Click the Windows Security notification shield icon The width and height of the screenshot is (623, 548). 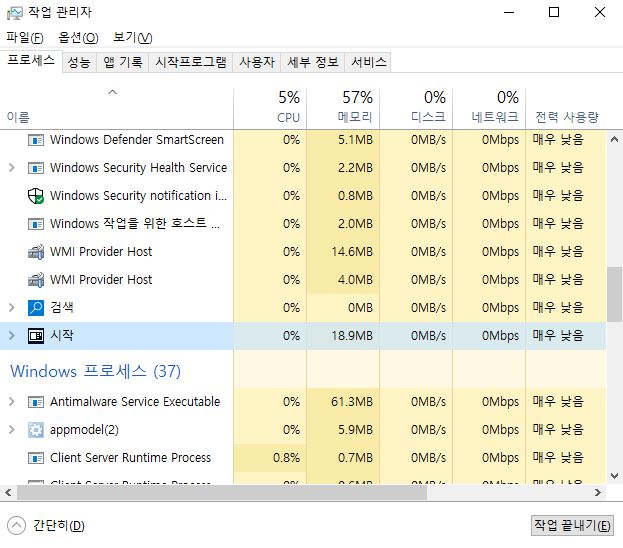click(36, 196)
